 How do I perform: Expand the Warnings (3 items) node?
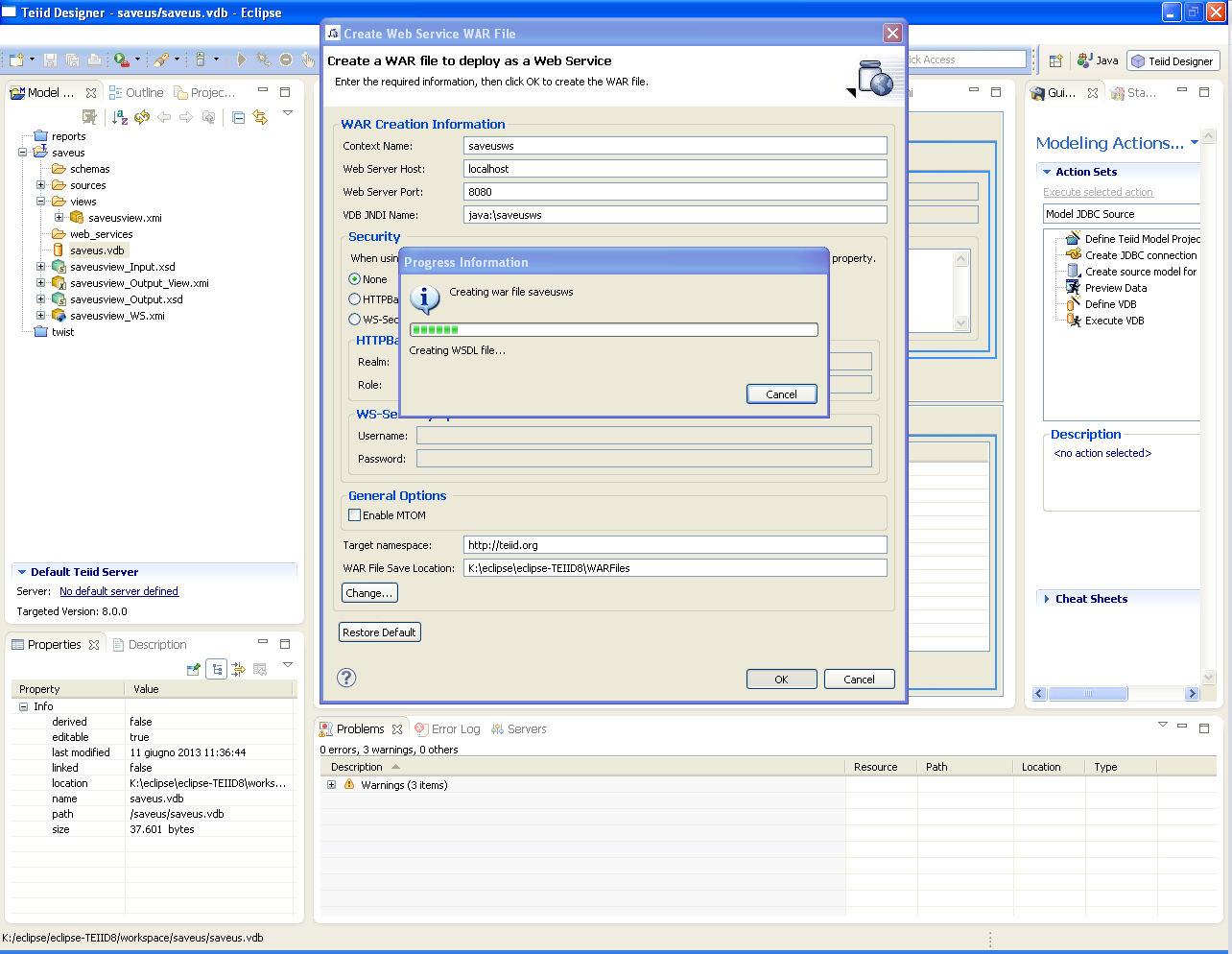coord(332,785)
